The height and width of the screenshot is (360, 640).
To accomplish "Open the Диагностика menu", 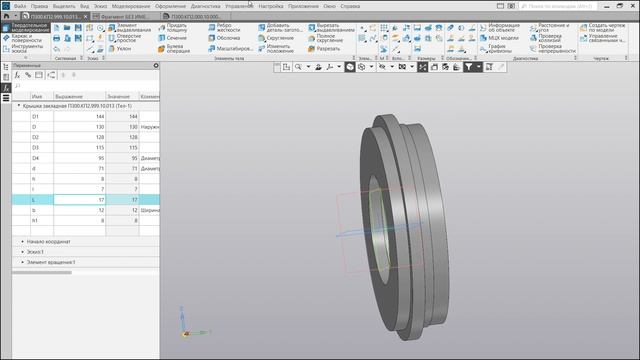I will coord(205,6).
